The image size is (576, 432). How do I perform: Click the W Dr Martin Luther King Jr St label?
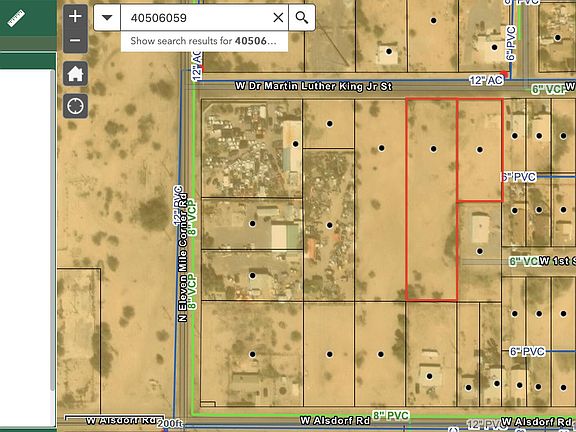314,86
